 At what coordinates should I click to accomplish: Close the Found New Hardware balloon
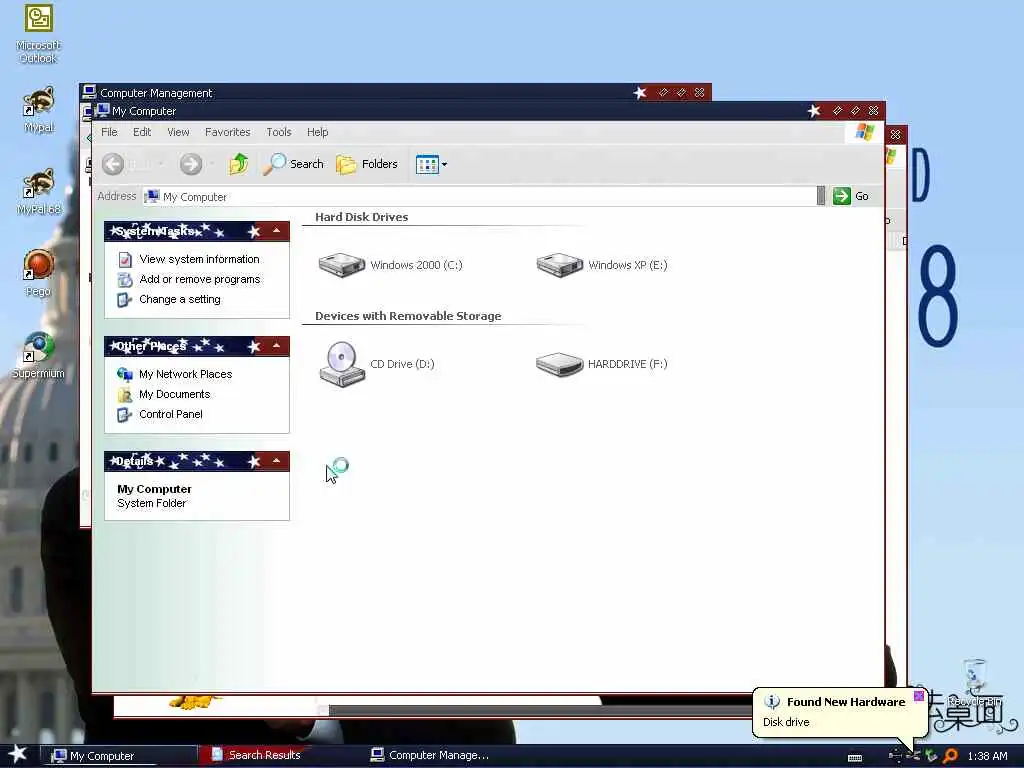[918, 696]
